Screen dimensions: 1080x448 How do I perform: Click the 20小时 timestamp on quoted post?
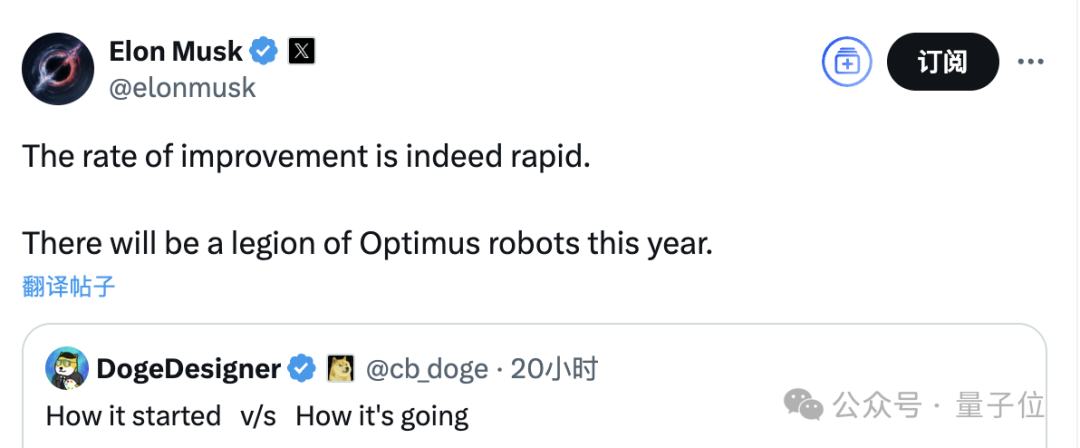point(554,369)
